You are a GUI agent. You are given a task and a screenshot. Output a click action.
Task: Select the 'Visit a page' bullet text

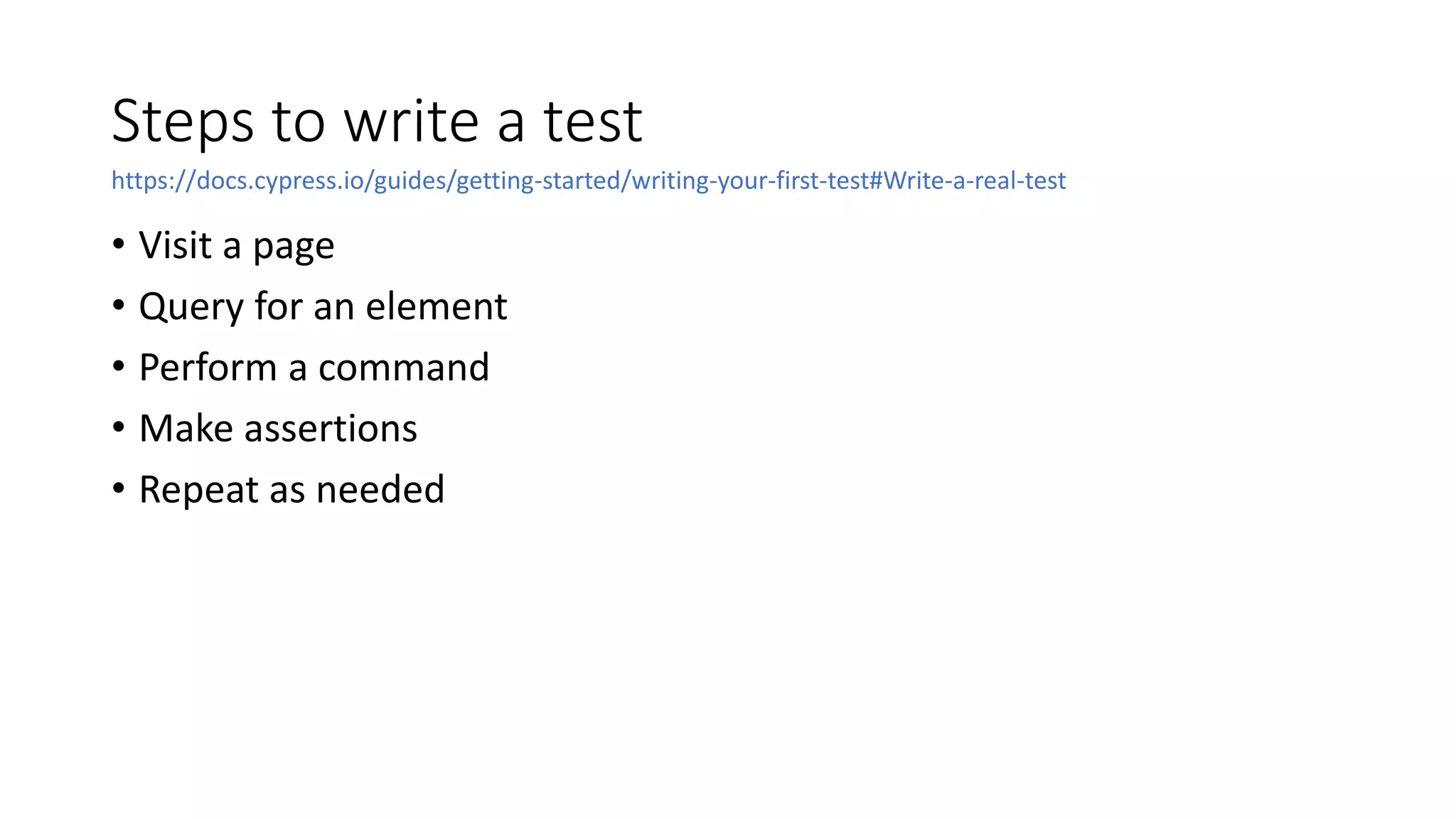click(x=236, y=246)
